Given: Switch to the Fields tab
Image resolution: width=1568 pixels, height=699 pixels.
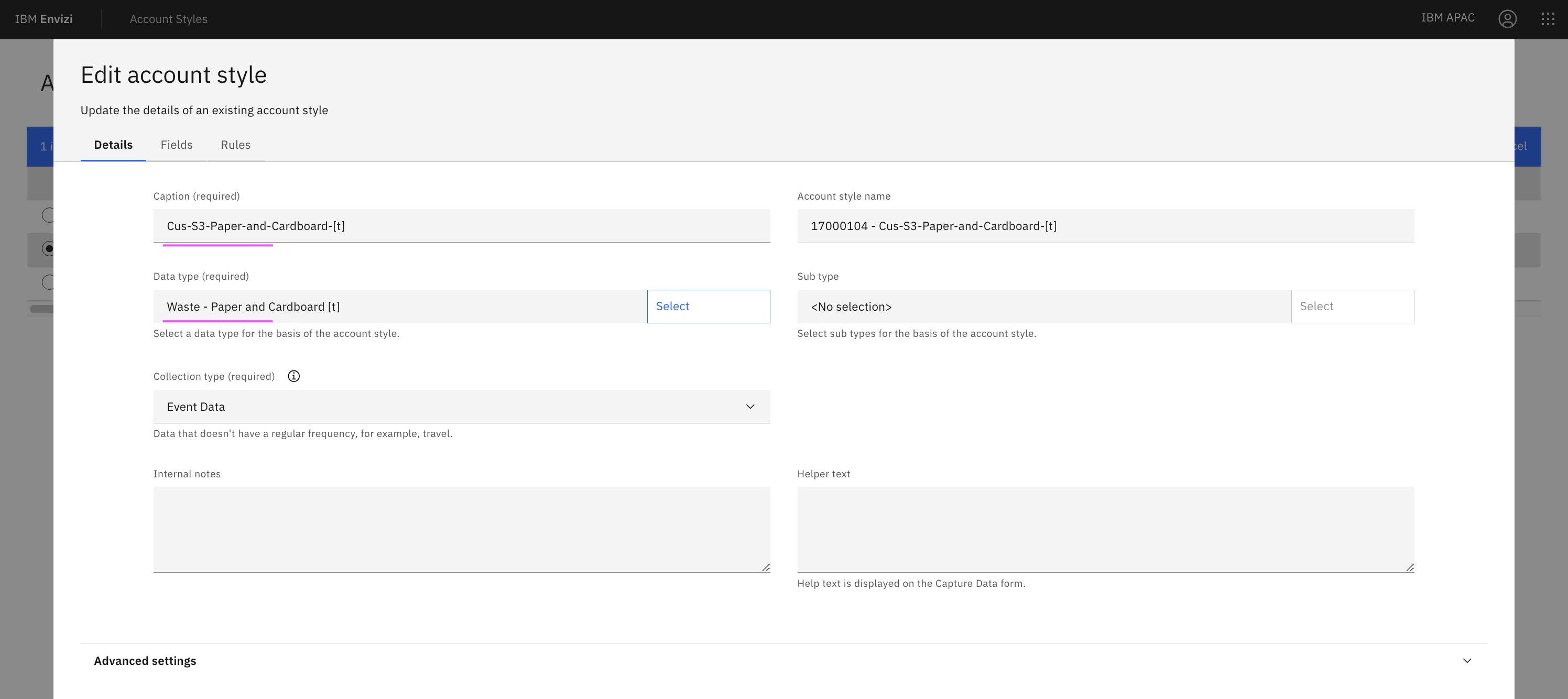Looking at the screenshot, I should tap(177, 145).
